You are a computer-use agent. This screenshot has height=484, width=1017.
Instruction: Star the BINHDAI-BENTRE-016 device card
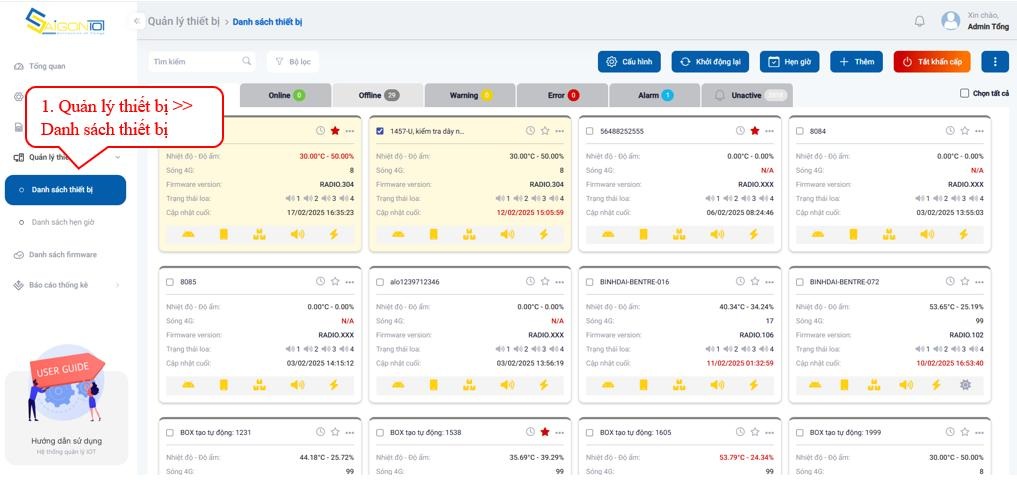(754, 282)
